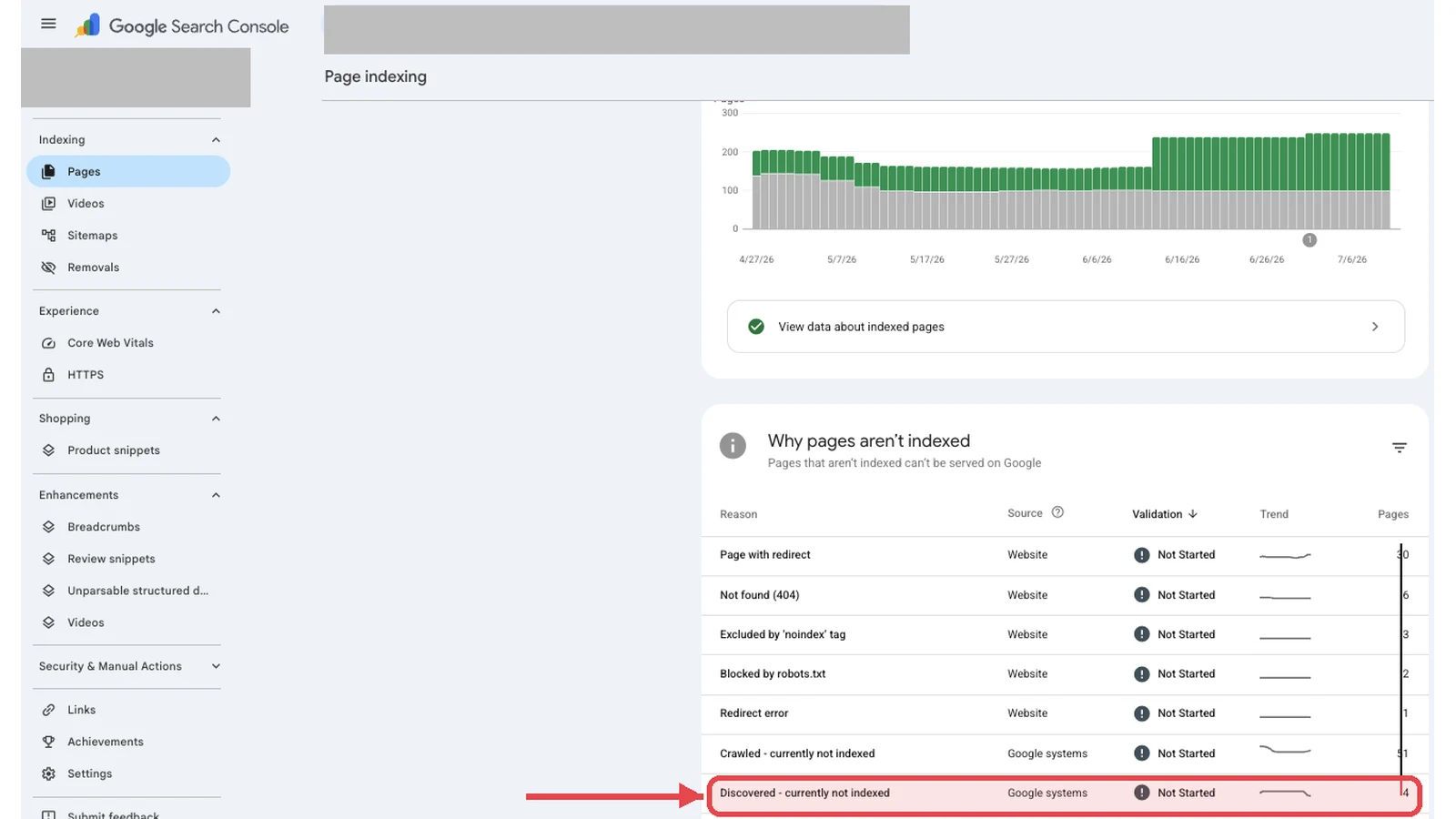Click the Shopping section label
1456x819 pixels.
[65, 418]
